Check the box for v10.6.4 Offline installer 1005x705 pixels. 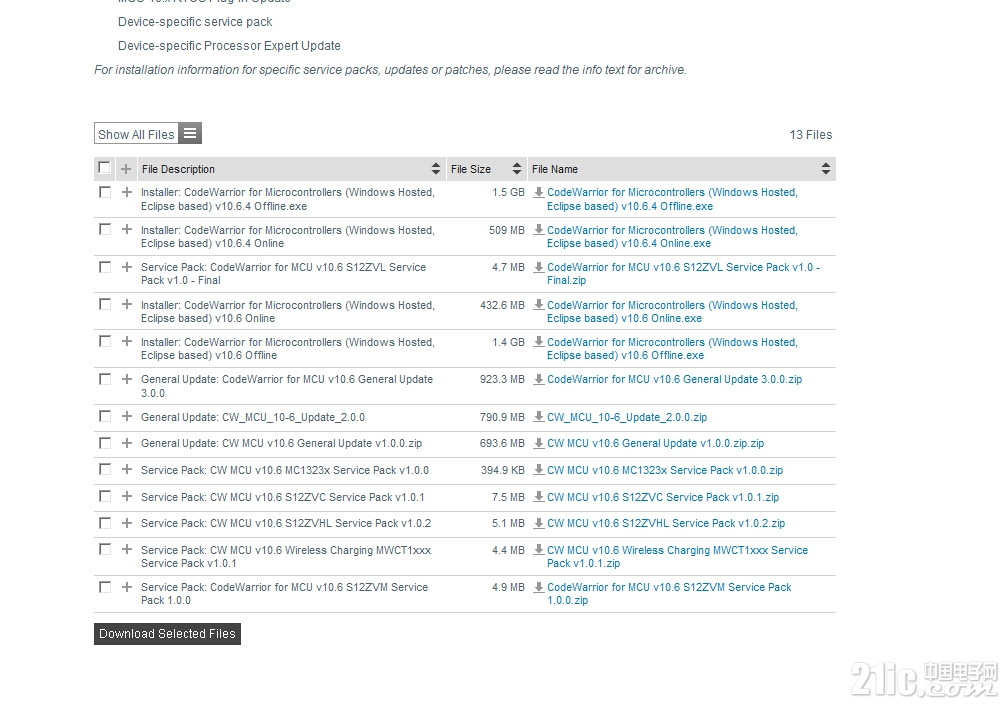coord(105,192)
